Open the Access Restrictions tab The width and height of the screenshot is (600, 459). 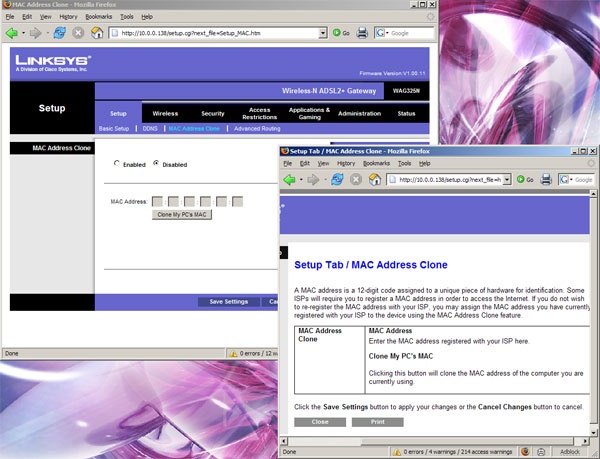259,114
